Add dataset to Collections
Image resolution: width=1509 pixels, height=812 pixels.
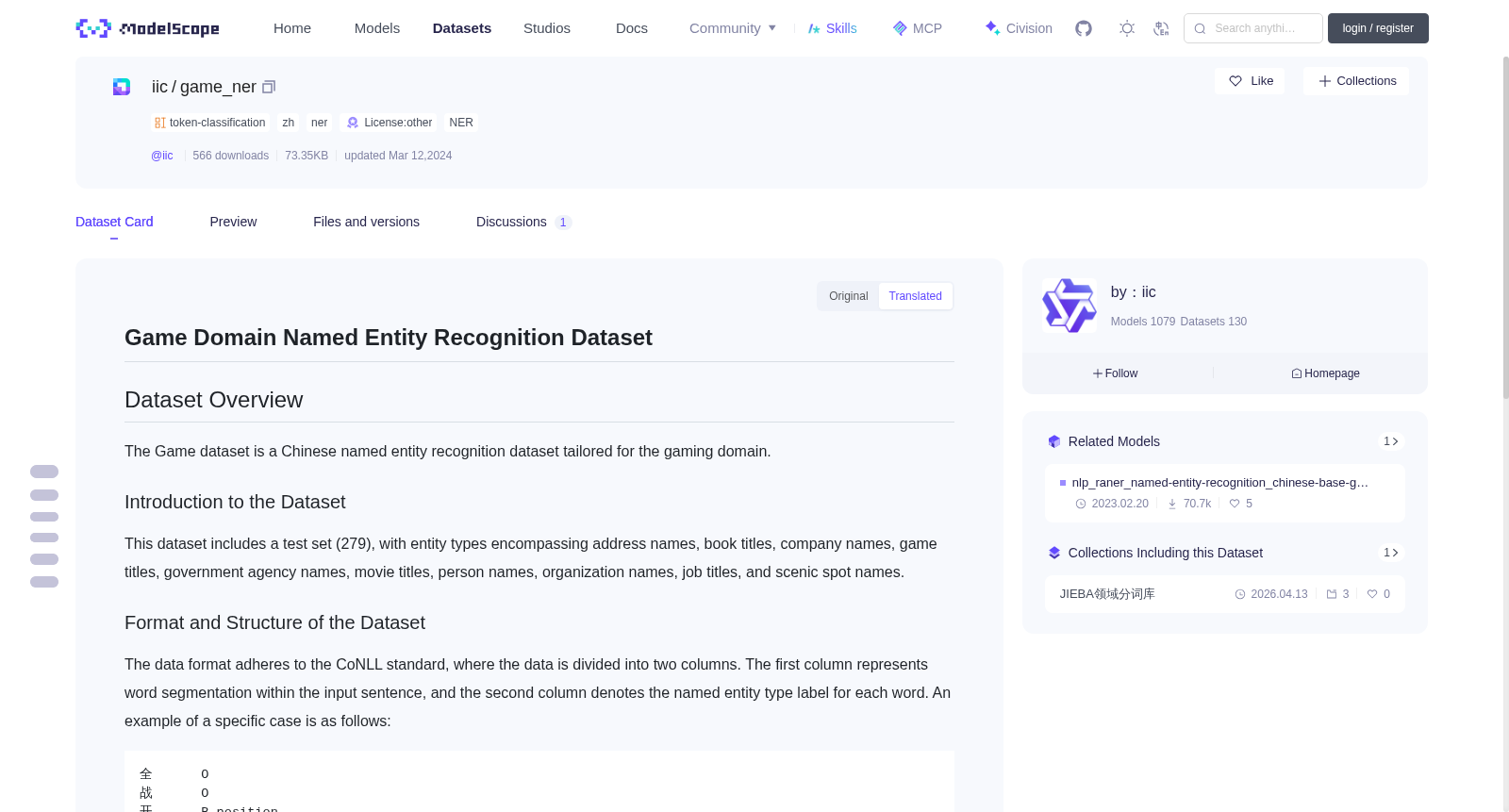click(1356, 81)
